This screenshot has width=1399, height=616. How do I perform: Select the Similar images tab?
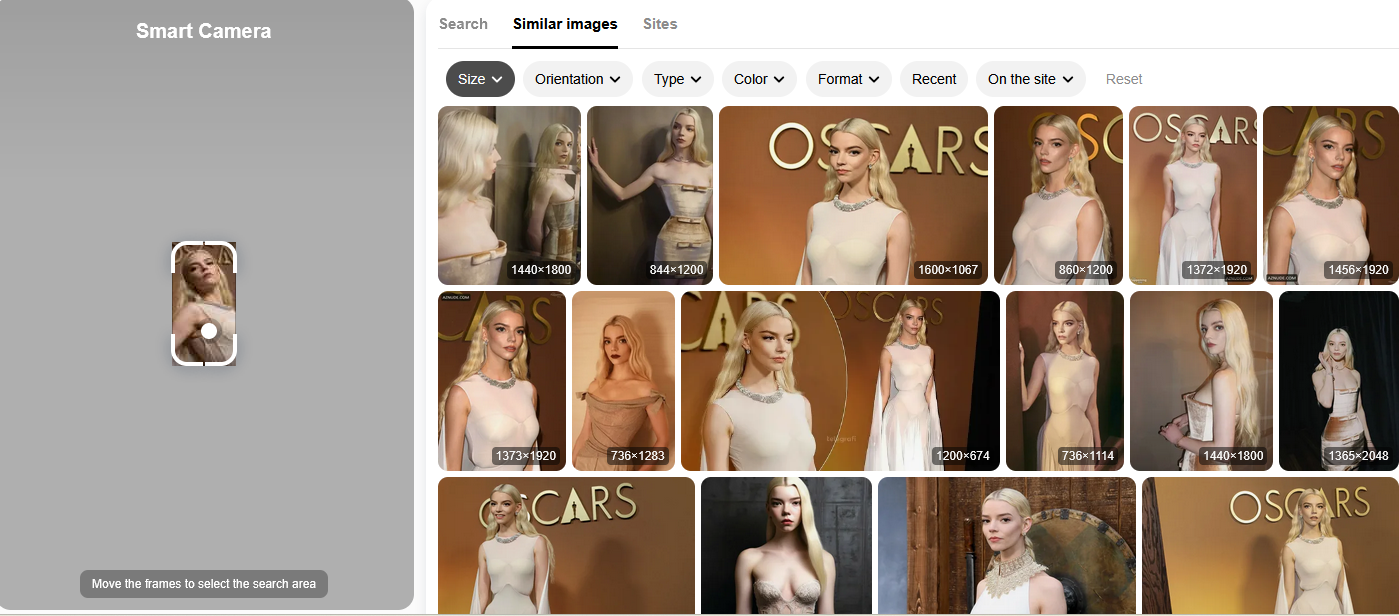tap(565, 24)
